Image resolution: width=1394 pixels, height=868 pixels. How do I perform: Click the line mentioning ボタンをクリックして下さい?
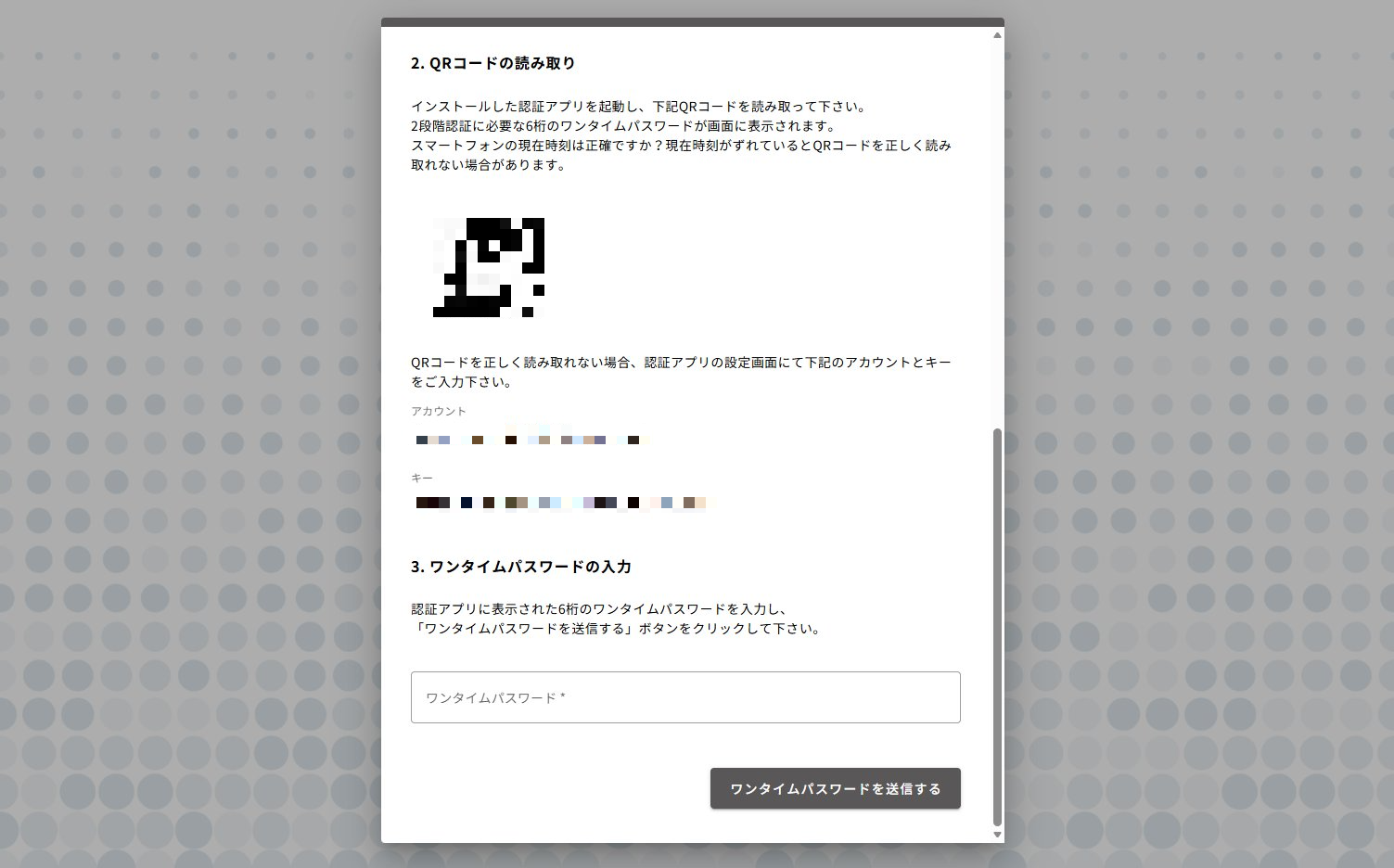tap(617, 629)
